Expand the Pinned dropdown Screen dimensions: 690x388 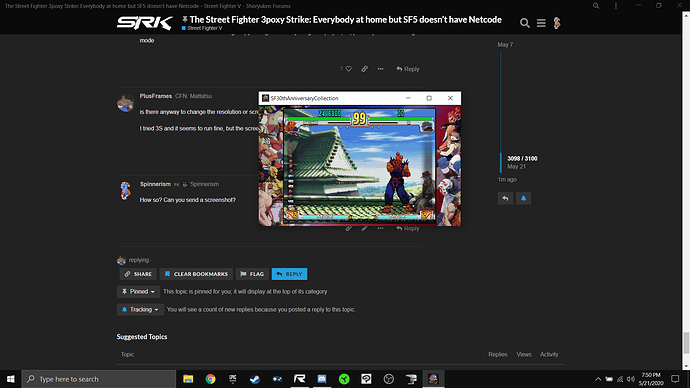138,292
